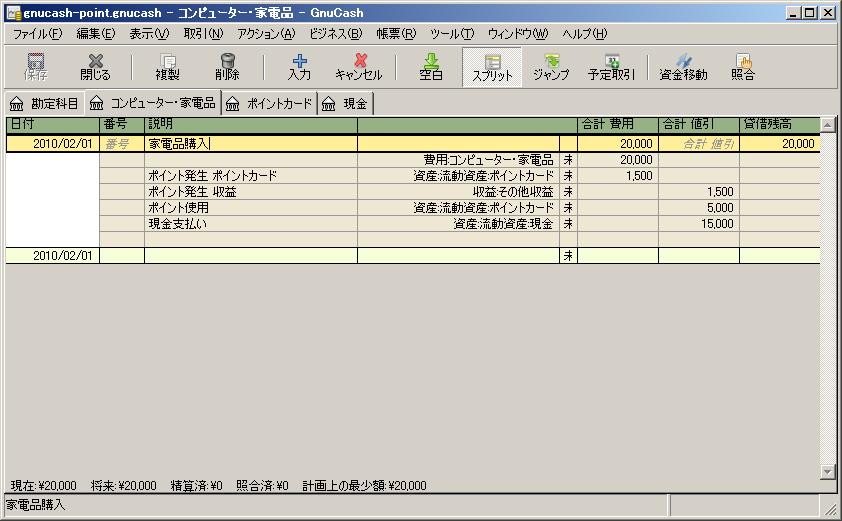This screenshot has height=521, width=842.
Task: Open the 表示(V) menu
Action: pos(149,34)
